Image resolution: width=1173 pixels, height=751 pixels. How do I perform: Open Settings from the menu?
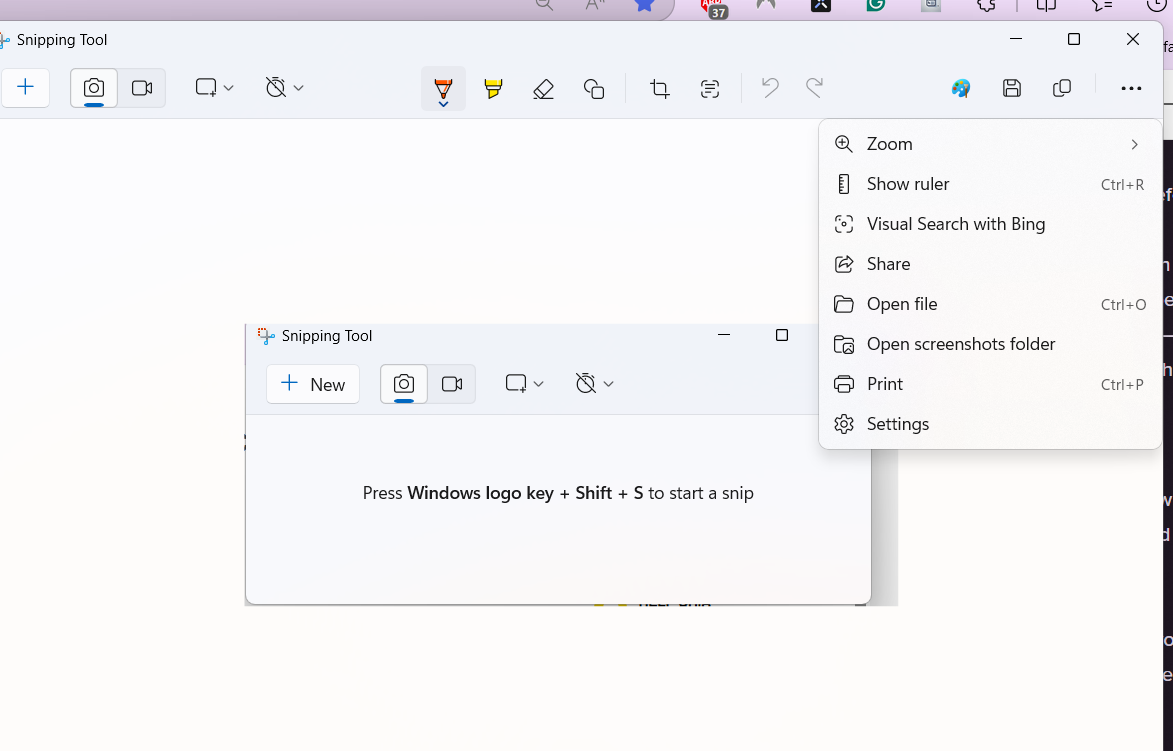pyautogui.click(x=990, y=424)
